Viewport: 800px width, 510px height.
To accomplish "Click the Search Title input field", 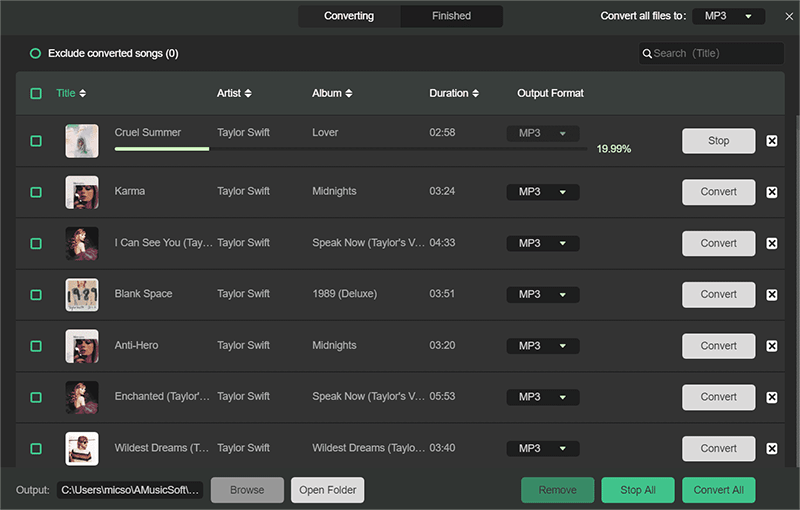I will (x=711, y=54).
